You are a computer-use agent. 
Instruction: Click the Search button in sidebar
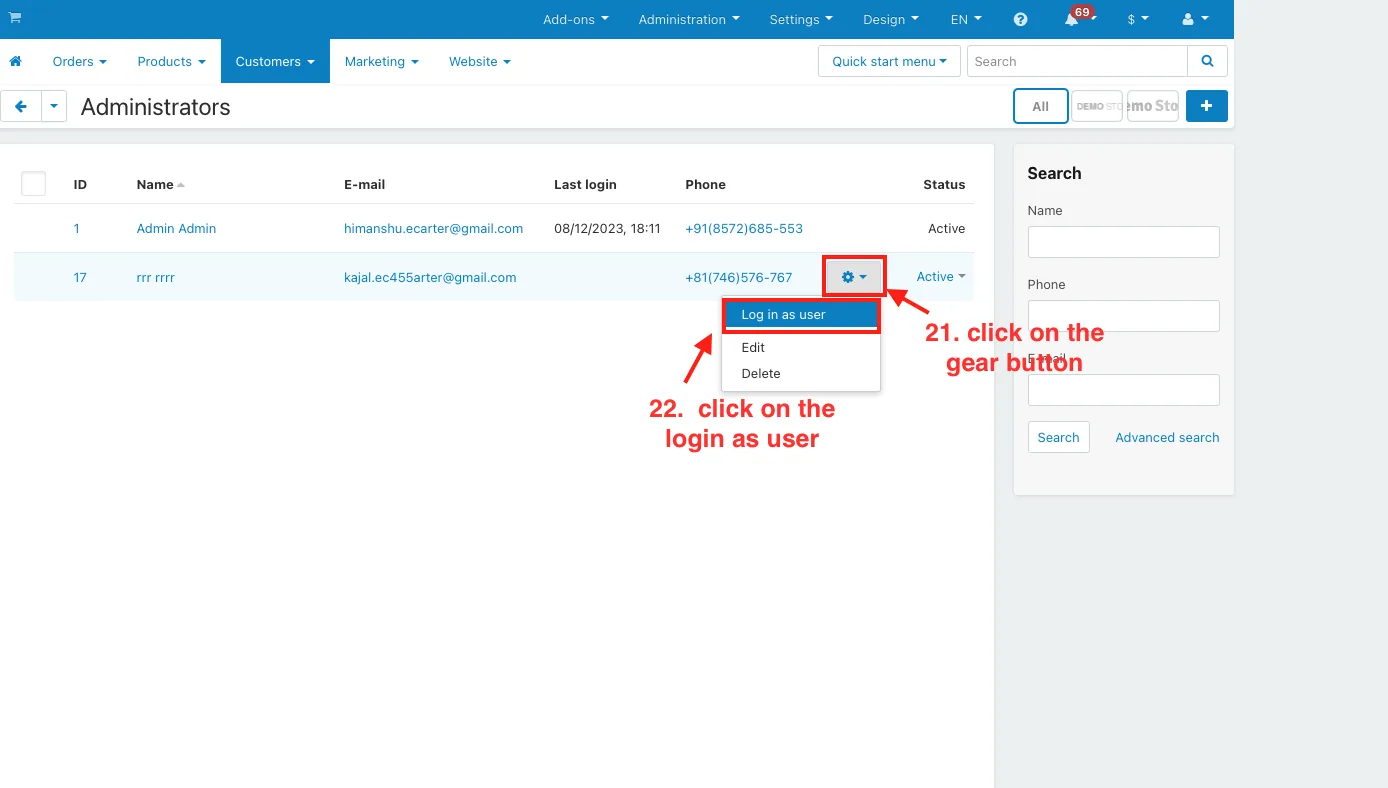1058,437
